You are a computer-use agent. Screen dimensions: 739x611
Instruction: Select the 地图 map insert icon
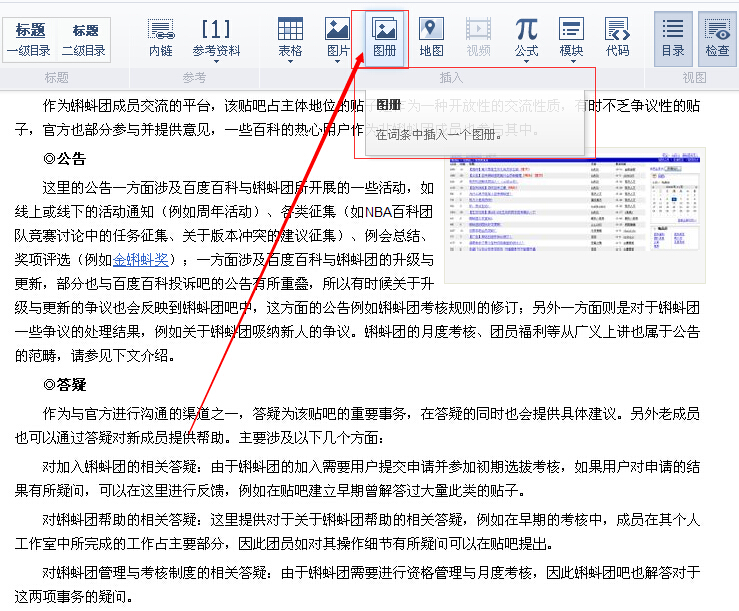431,37
